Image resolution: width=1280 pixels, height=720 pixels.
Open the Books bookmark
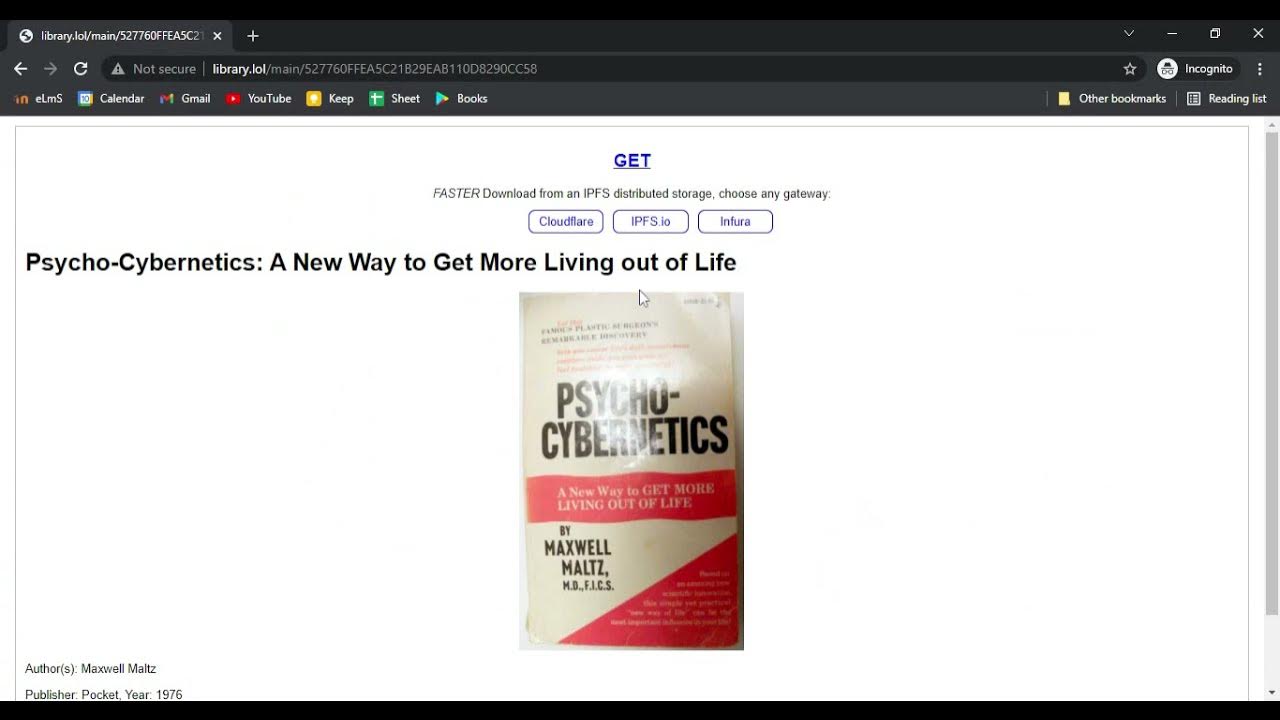pyautogui.click(x=461, y=99)
